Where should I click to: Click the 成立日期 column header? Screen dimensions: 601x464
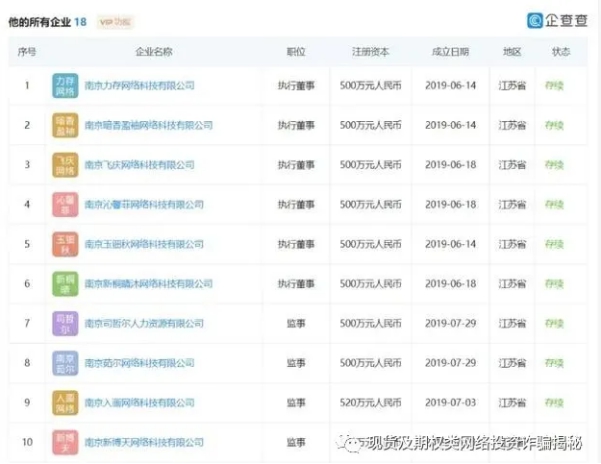tap(448, 51)
